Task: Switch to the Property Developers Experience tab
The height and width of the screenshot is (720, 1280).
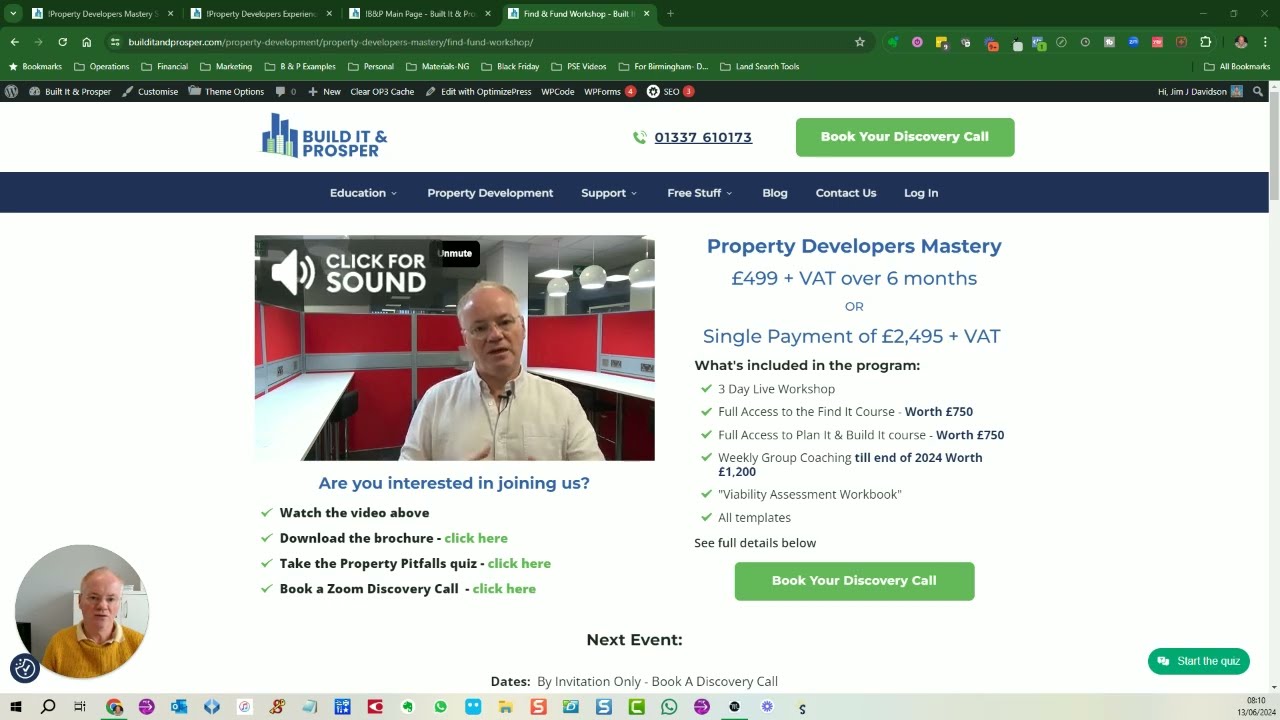Action: (x=261, y=14)
